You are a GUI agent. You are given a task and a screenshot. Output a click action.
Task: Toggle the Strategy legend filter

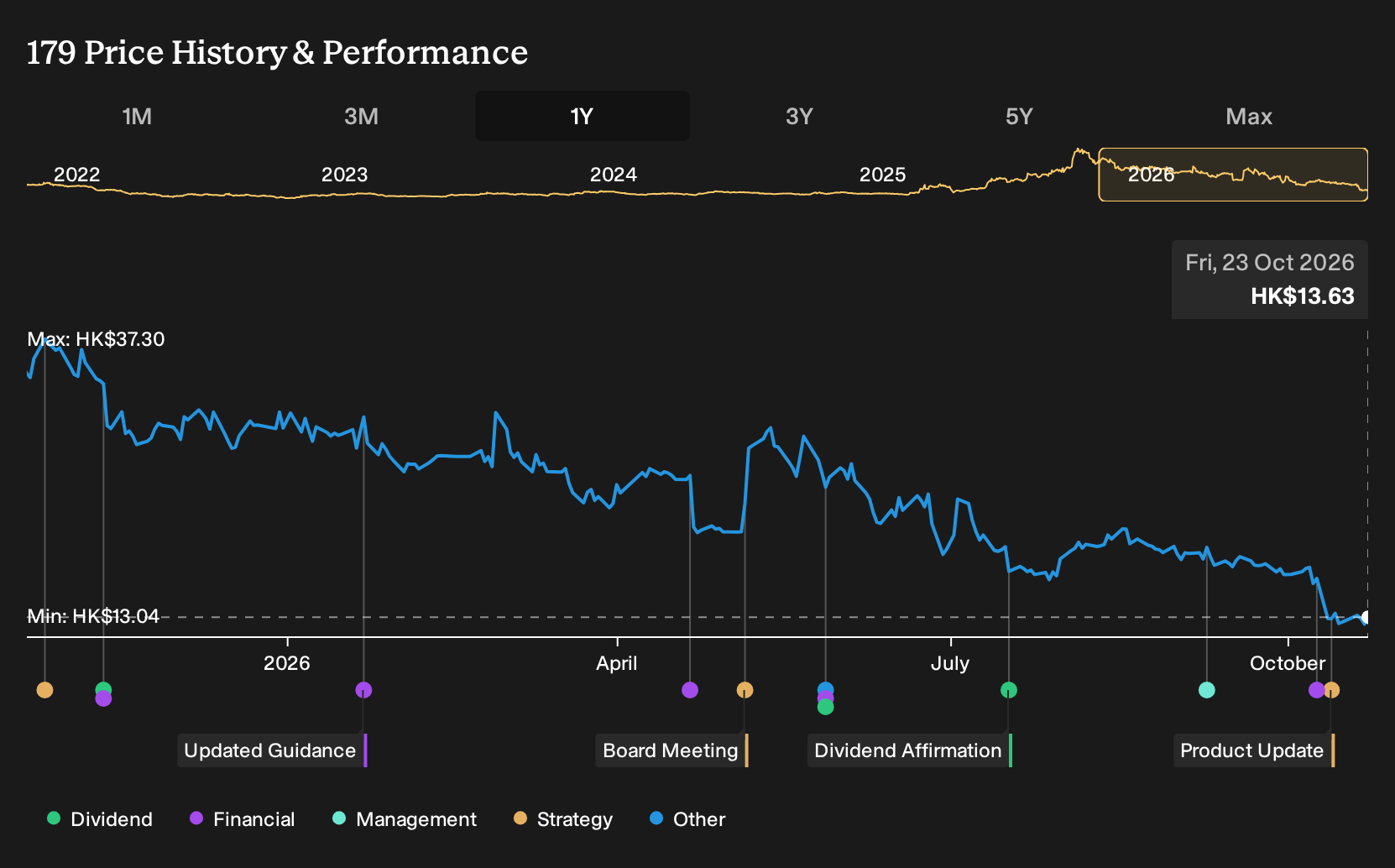click(x=563, y=819)
